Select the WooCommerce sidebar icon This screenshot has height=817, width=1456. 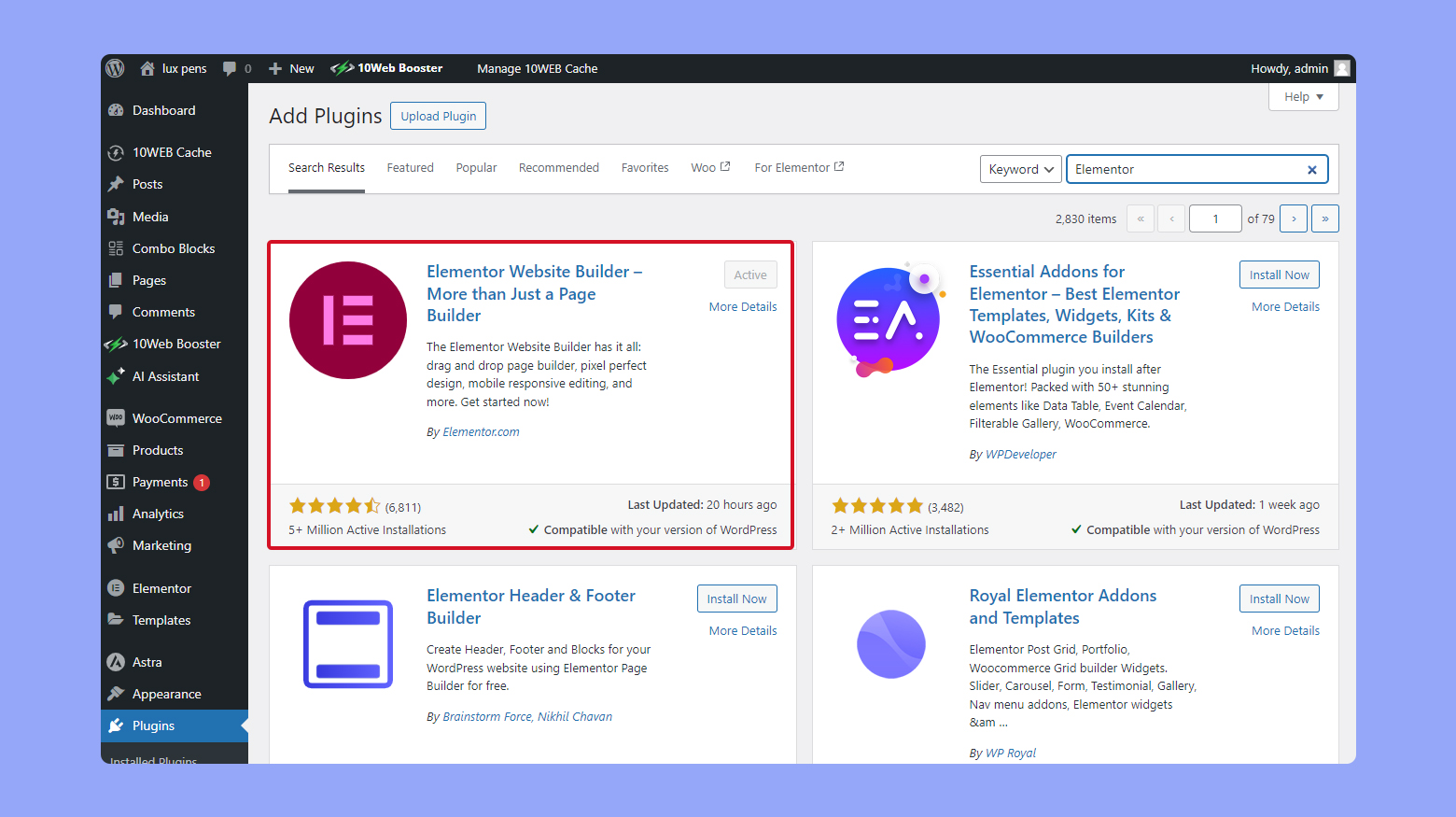point(115,417)
